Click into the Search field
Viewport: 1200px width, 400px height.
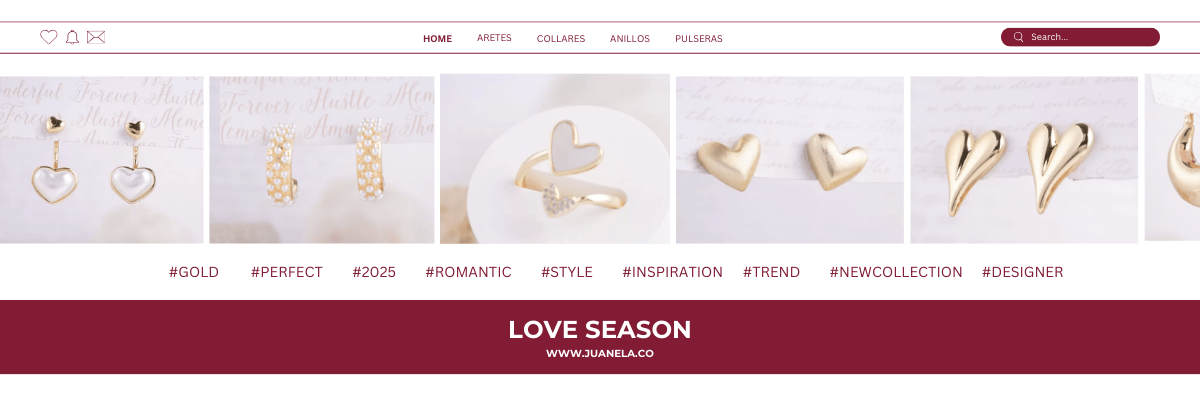click(1080, 37)
